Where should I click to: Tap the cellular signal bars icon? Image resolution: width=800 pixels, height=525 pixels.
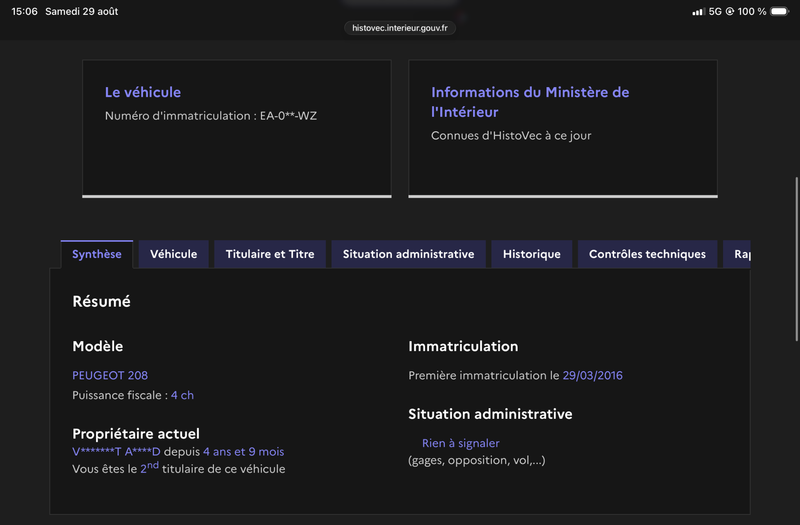pos(698,11)
